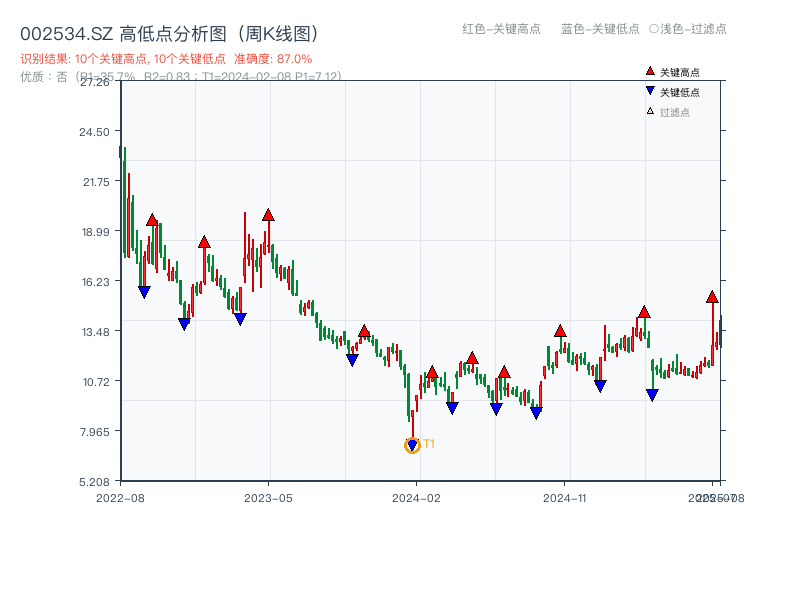Click the red high marker at 2023-05 peak
This screenshot has width=800, height=600.
[x=268, y=215]
